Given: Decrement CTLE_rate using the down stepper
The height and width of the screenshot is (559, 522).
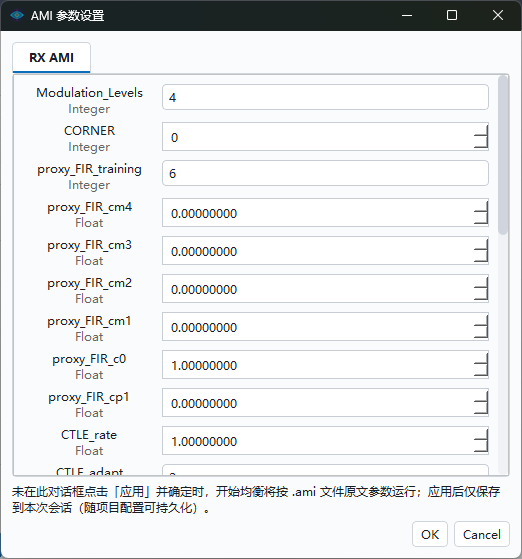Looking at the screenshot, I should 481,447.
